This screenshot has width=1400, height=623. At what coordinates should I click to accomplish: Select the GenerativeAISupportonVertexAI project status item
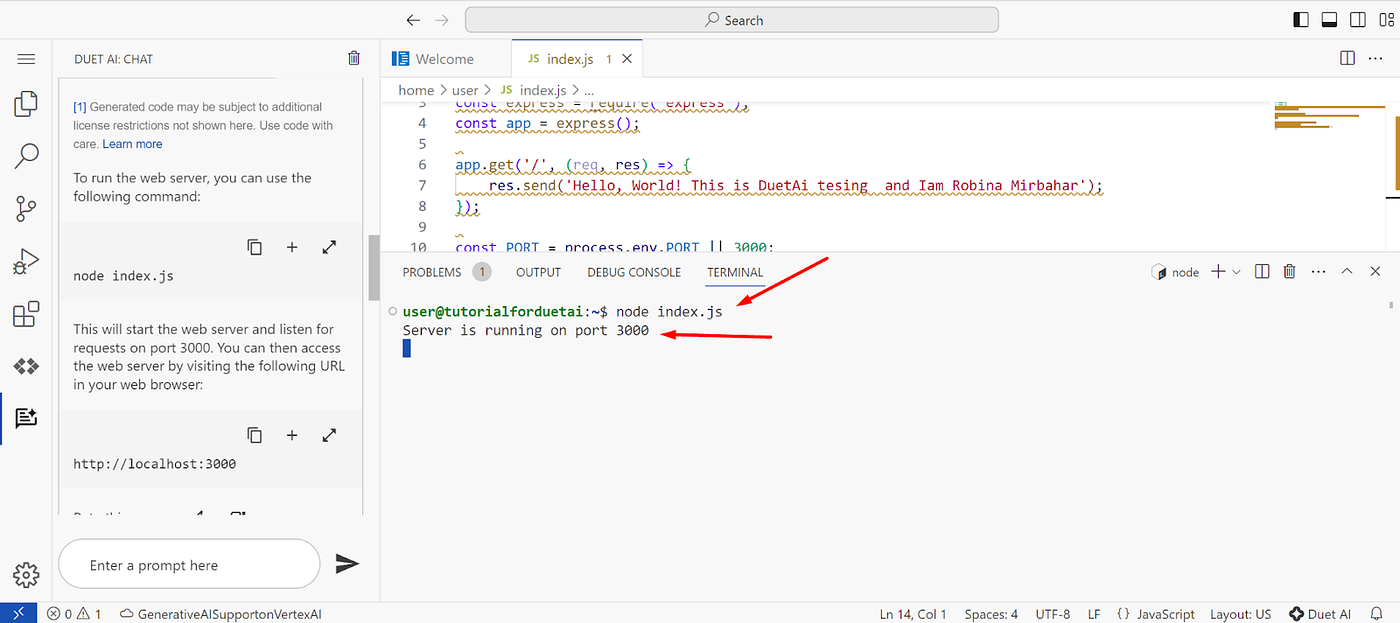point(220,614)
